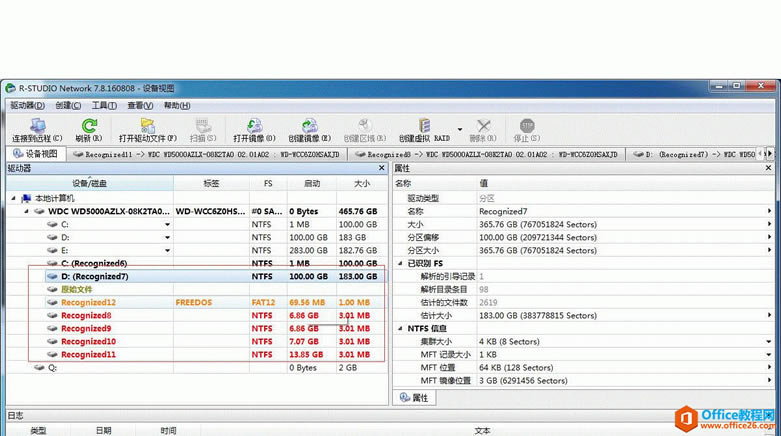Click the MFT position 64 KB value
The image size is (781, 436).
tap(516, 368)
